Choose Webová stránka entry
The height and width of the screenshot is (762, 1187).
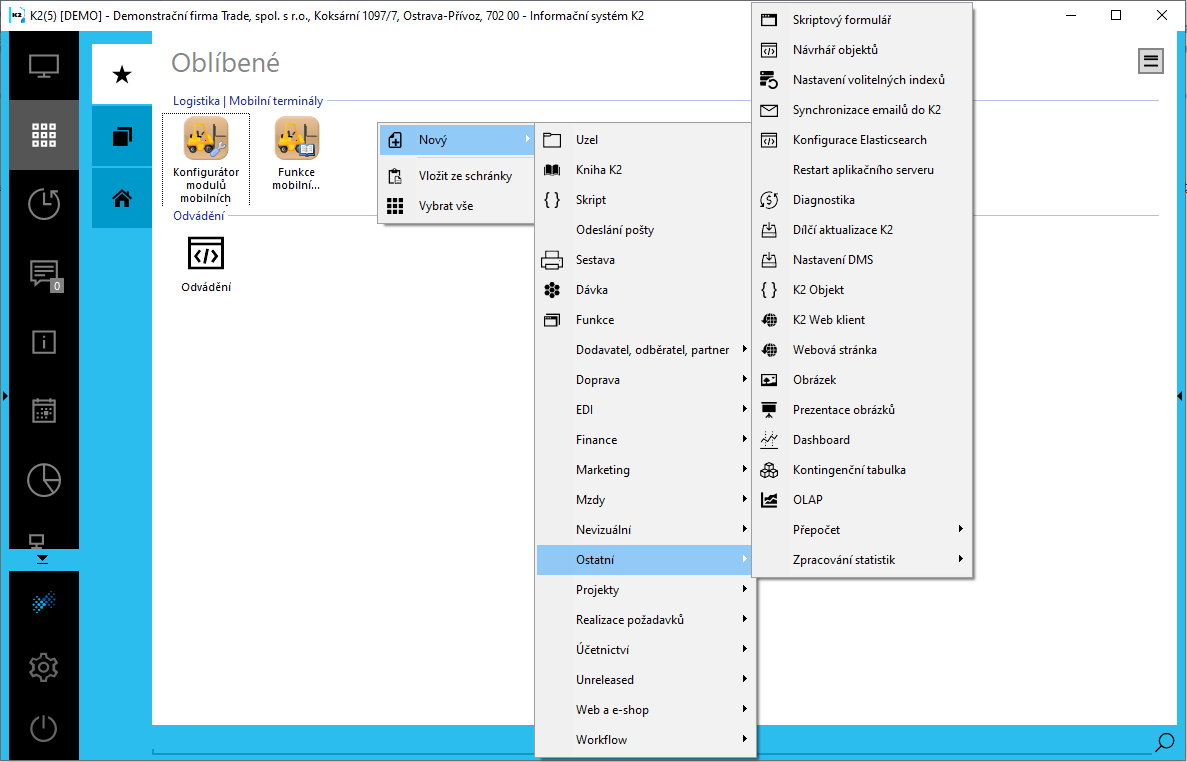point(862,350)
